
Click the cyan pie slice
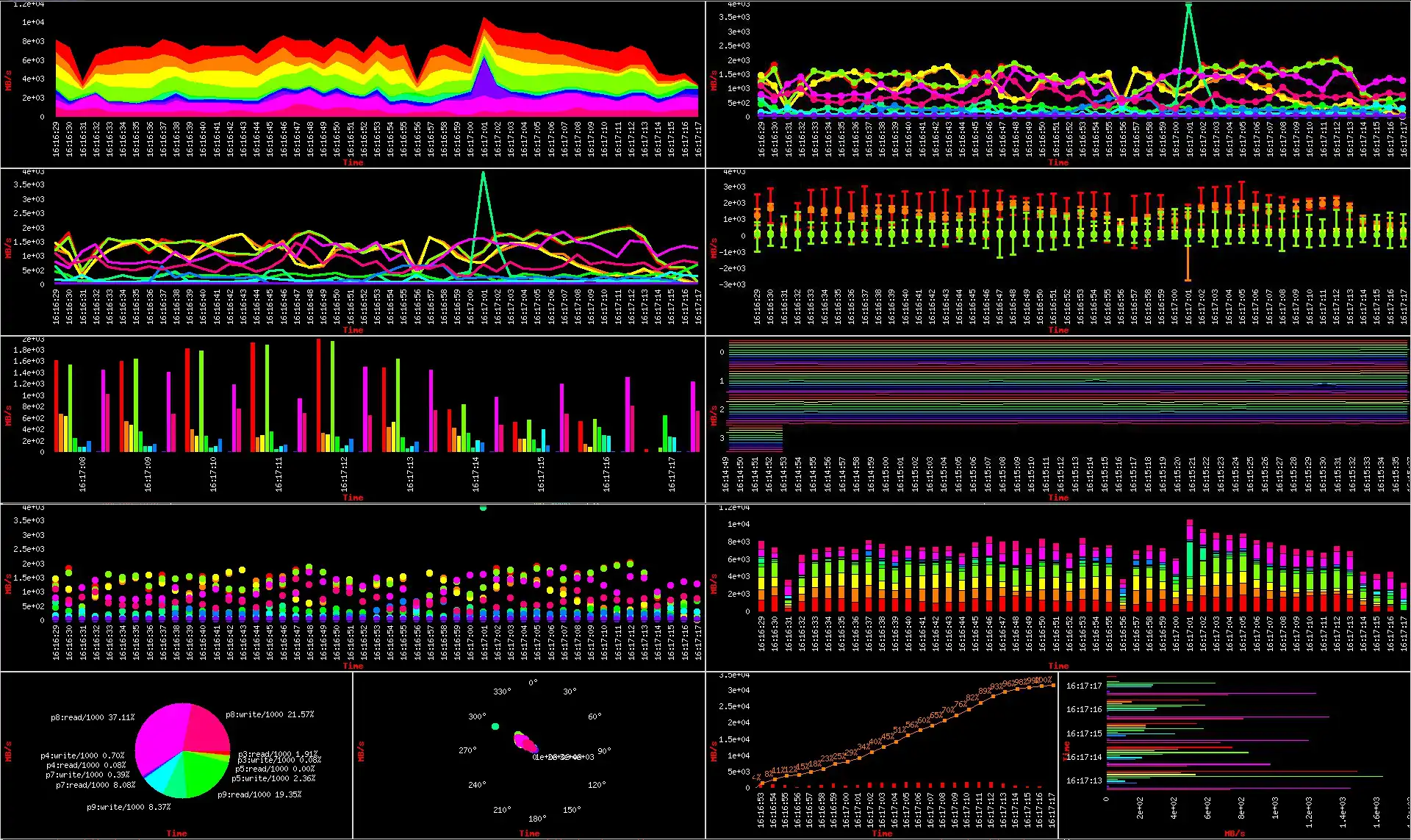157,779
